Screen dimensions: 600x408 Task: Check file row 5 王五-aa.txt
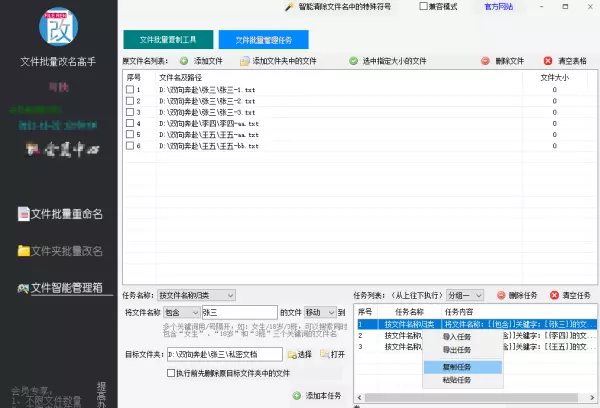coord(130,134)
